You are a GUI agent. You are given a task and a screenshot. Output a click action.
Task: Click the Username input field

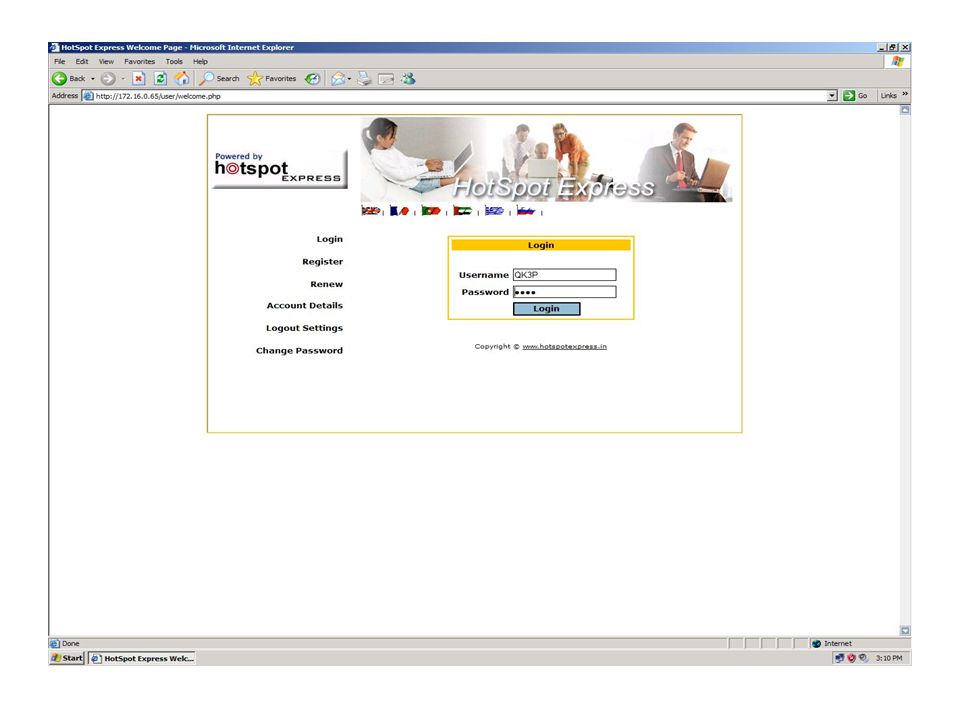[x=564, y=275]
